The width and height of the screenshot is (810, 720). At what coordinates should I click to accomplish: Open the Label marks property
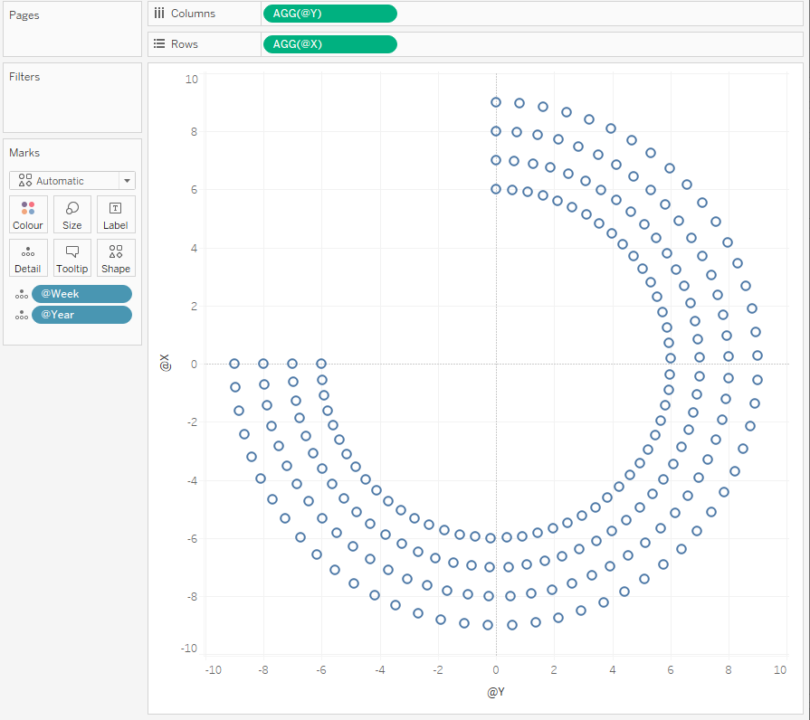[115, 214]
